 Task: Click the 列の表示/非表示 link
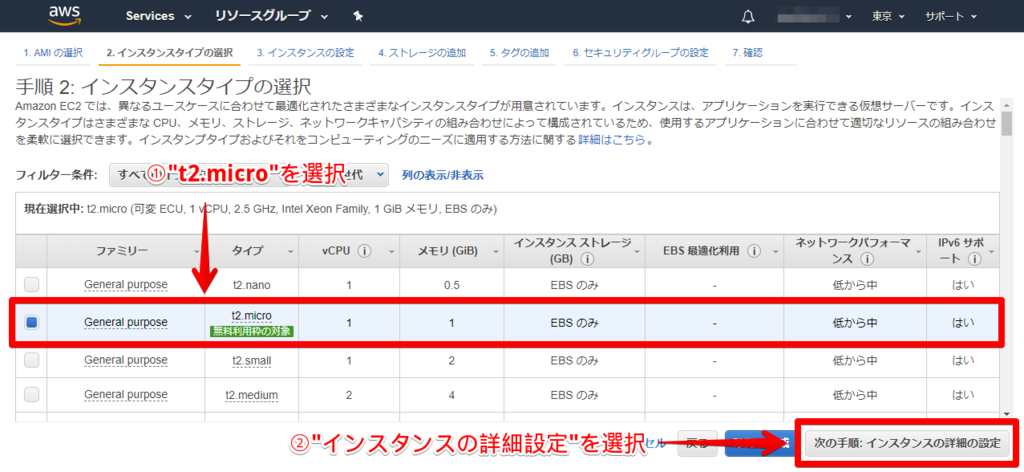tap(443, 175)
